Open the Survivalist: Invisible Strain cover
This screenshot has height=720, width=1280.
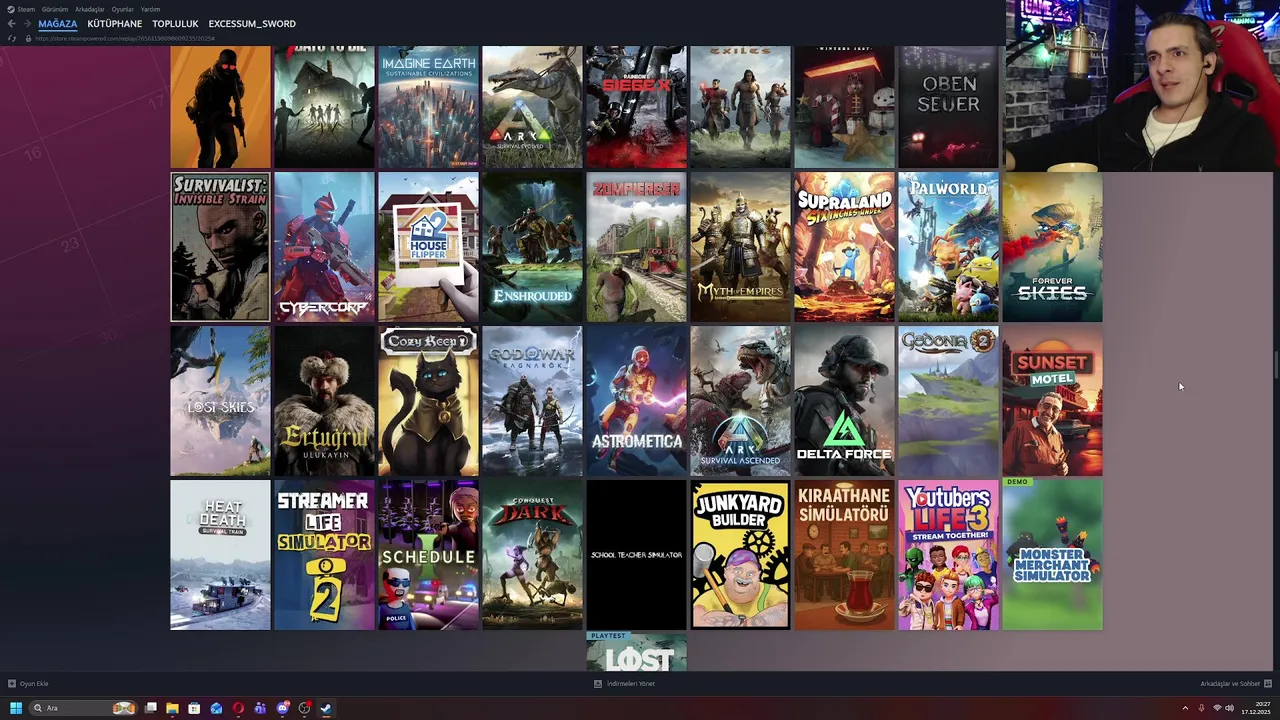point(220,247)
